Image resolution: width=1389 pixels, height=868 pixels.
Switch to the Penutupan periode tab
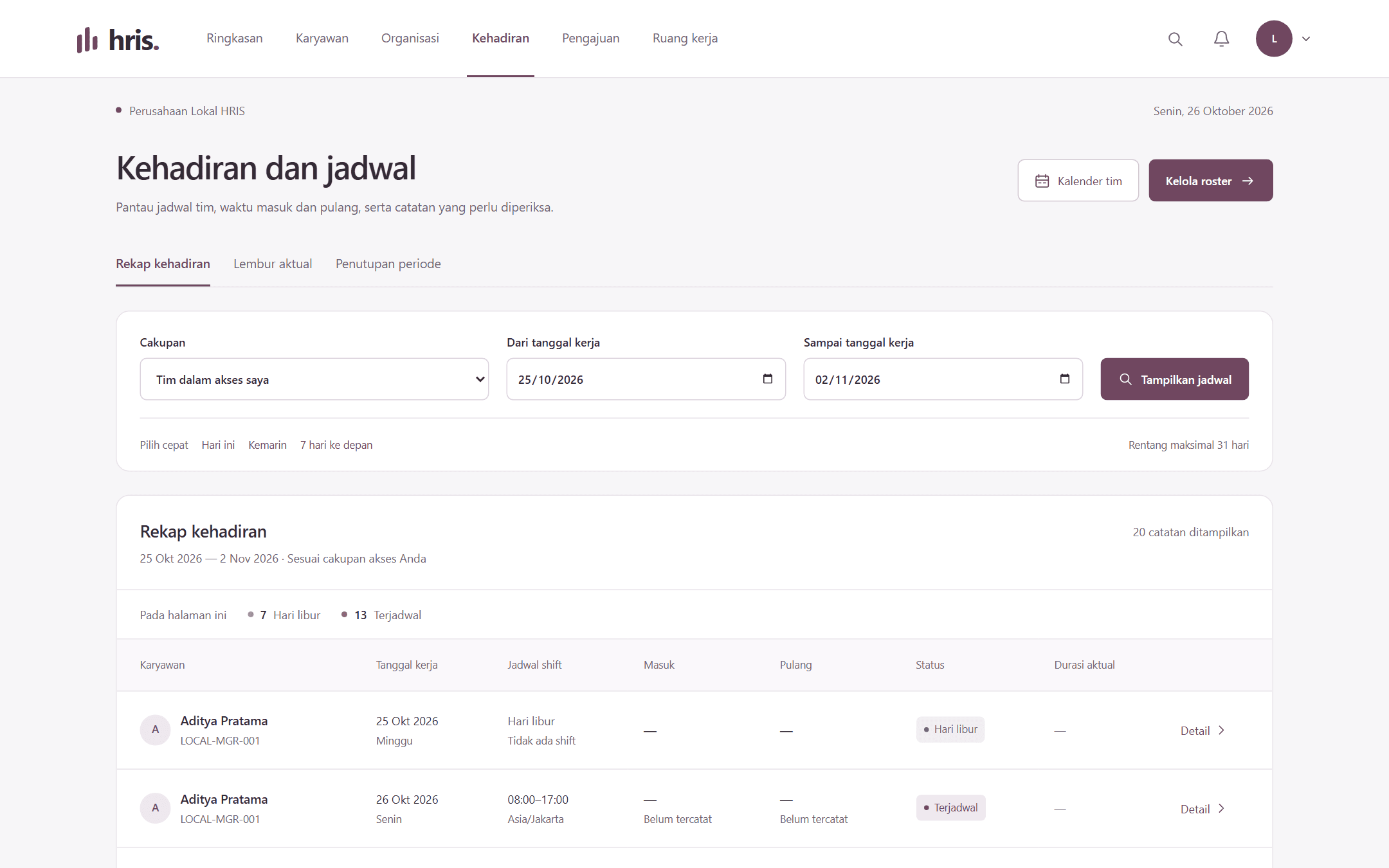(388, 264)
